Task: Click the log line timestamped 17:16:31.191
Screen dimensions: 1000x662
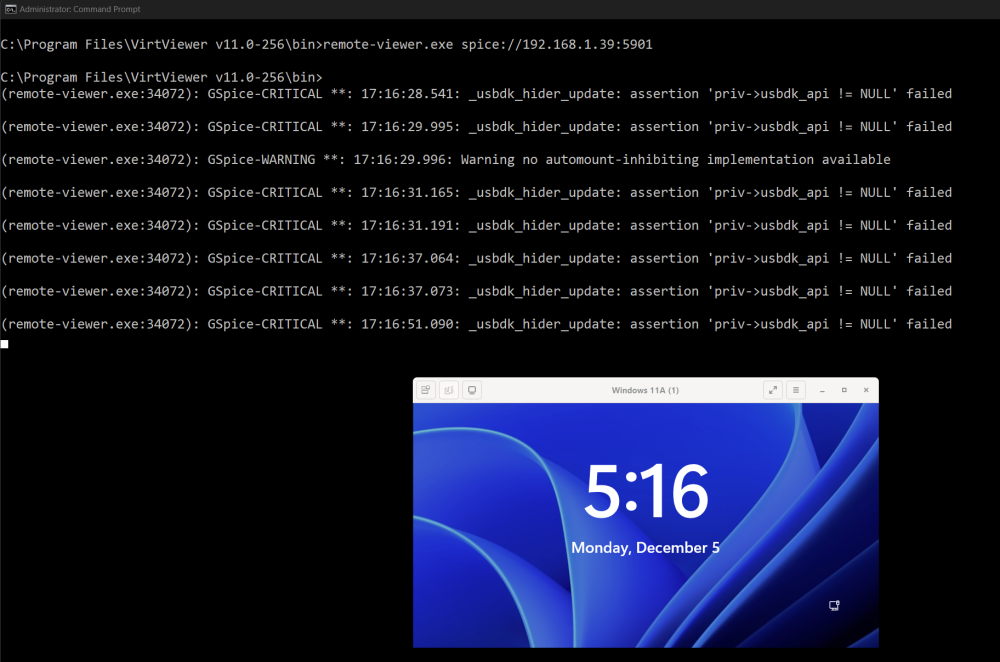Action: tap(476, 226)
